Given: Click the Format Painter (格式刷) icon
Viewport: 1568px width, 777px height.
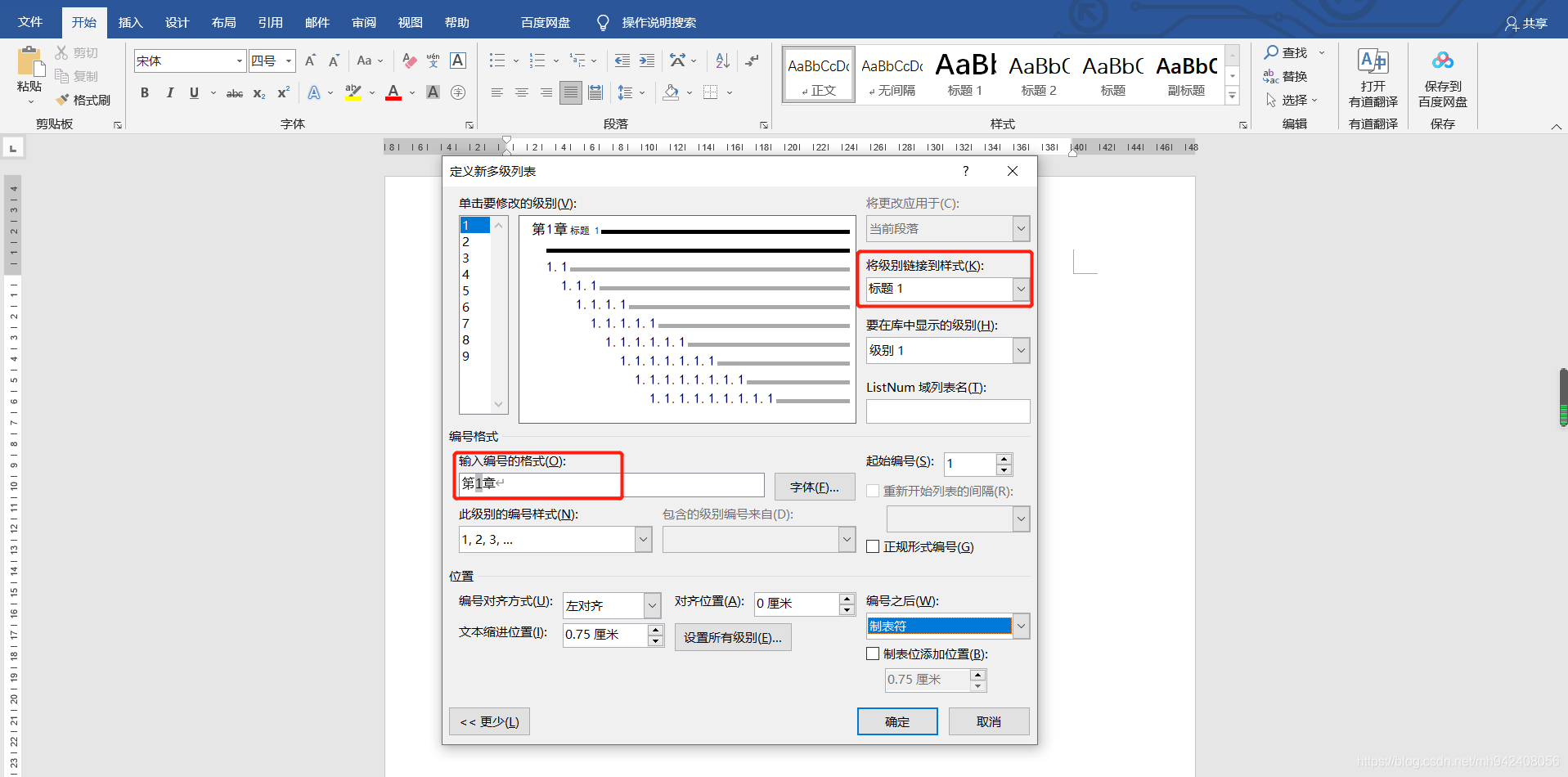Looking at the screenshot, I should tap(63, 100).
